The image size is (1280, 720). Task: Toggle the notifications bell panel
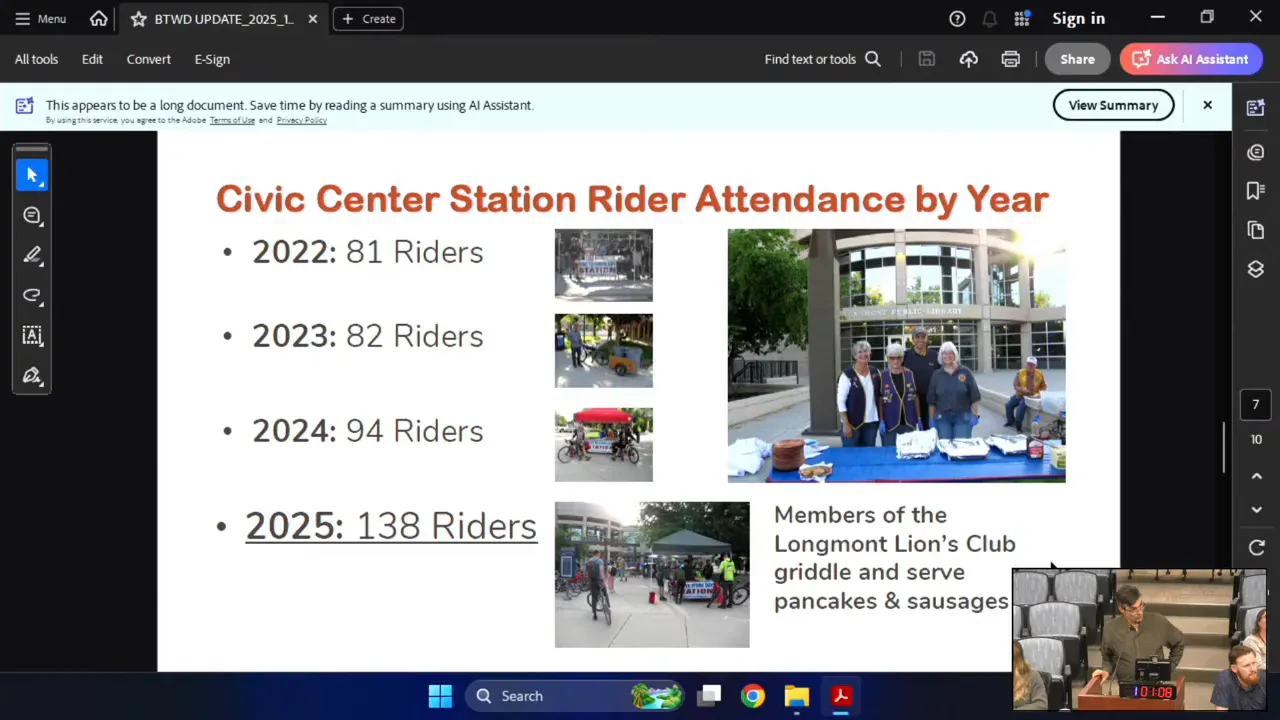click(x=990, y=18)
